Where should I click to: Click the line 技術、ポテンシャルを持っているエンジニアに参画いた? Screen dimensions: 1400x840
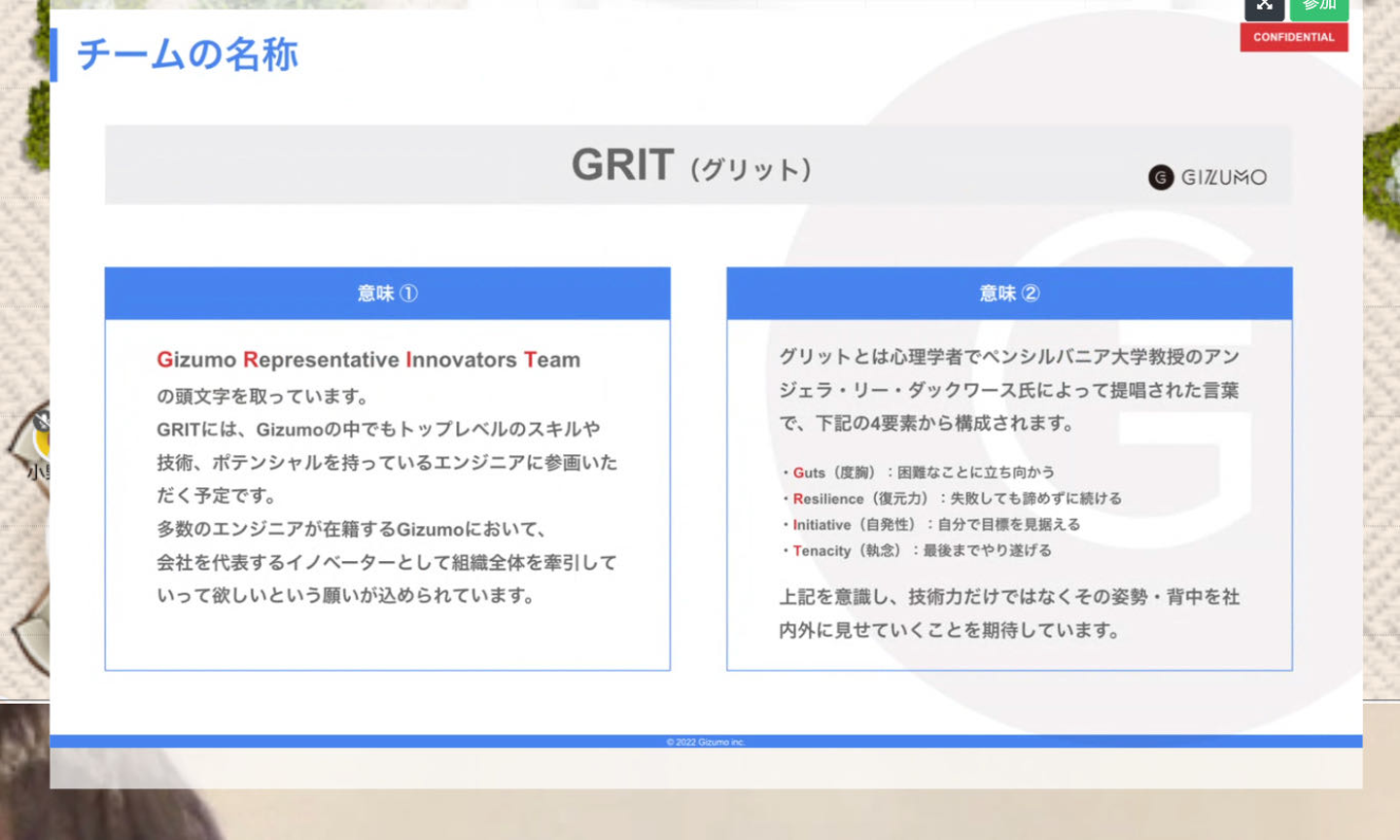(387, 463)
